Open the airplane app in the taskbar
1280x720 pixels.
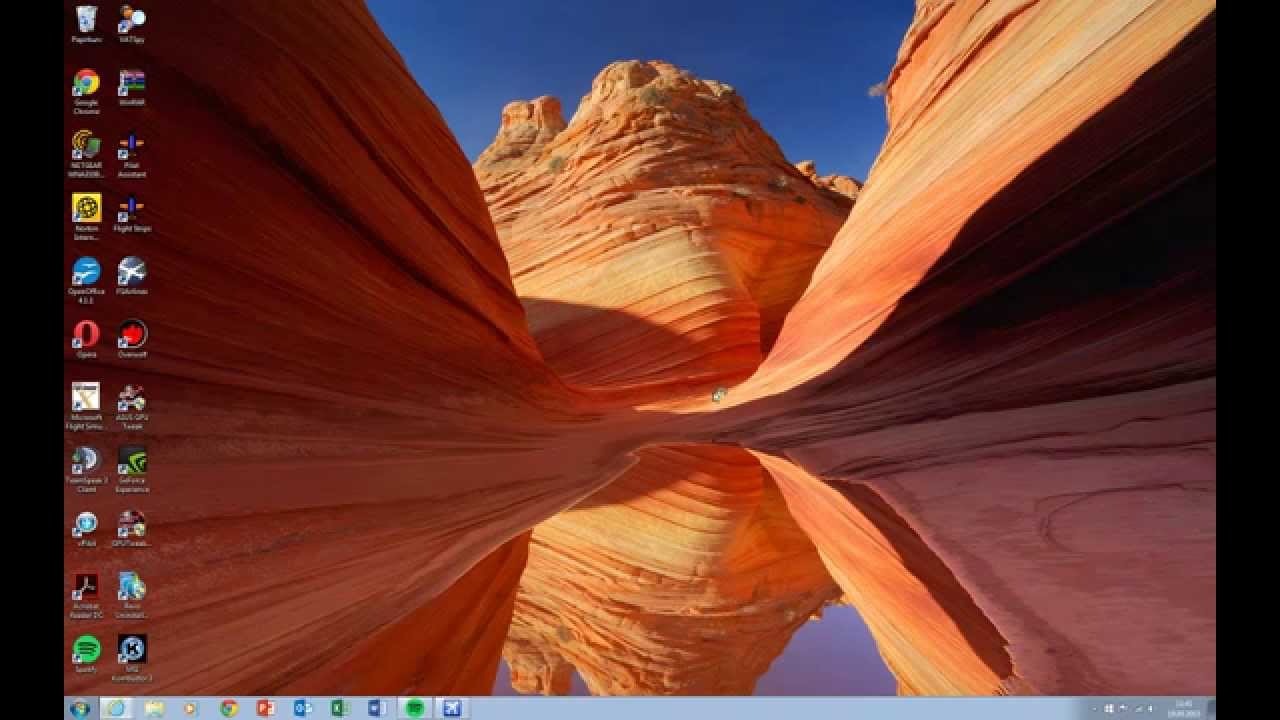pos(452,708)
